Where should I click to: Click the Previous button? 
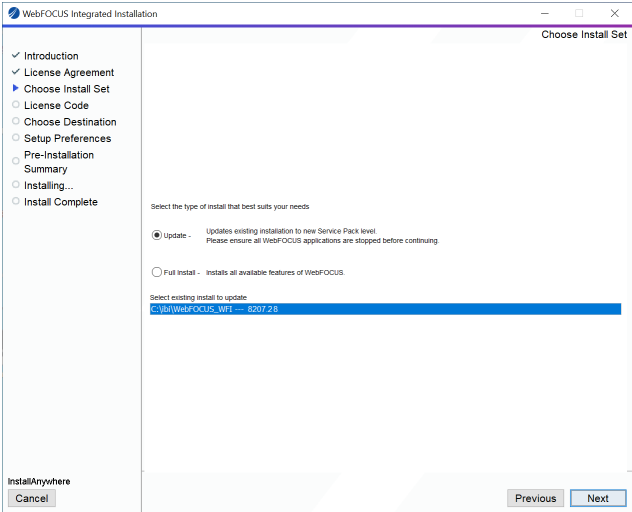coord(535,498)
